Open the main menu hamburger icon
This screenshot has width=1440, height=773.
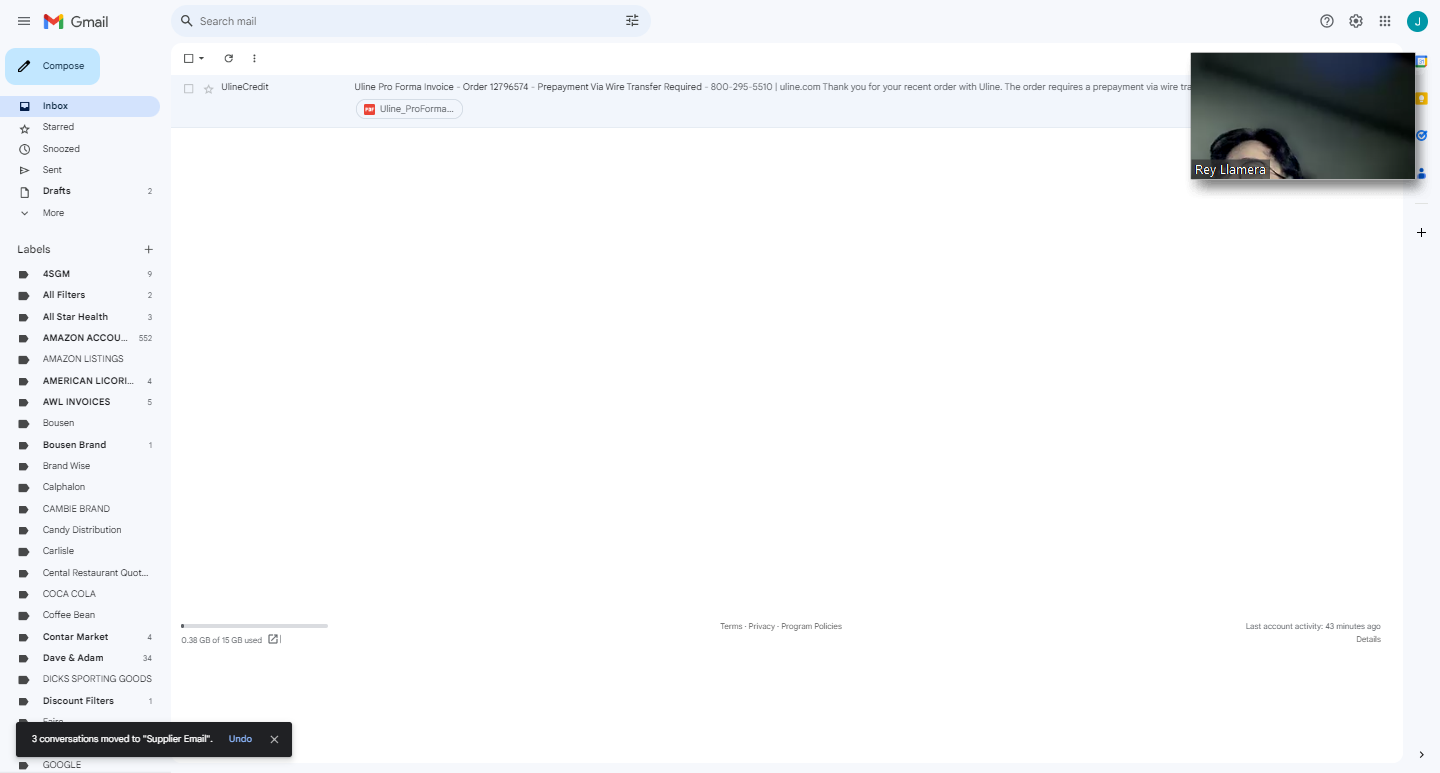click(x=24, y=21)
